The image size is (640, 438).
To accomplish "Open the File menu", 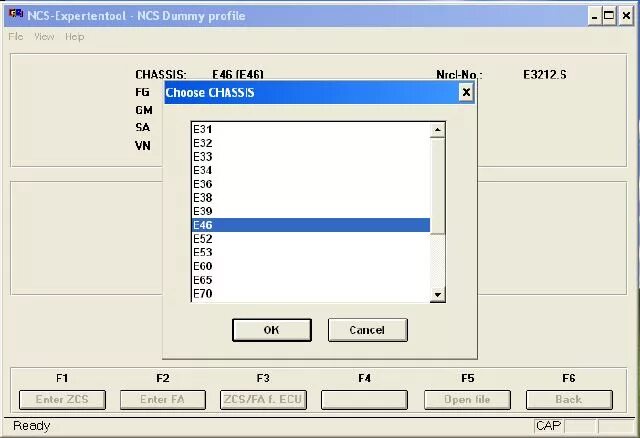I will pyautogui.click(x=16, y=37).
